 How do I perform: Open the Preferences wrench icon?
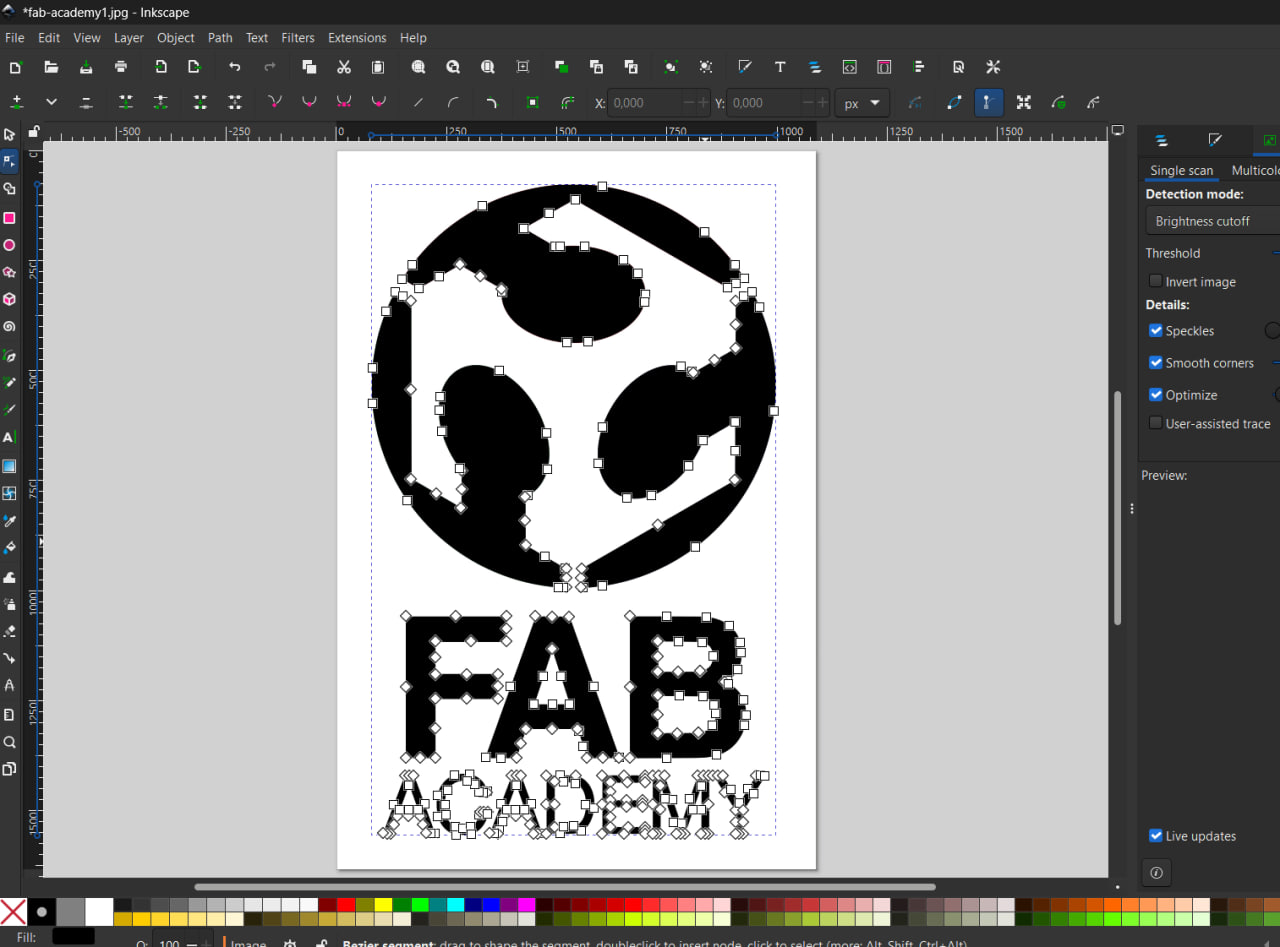993,67
